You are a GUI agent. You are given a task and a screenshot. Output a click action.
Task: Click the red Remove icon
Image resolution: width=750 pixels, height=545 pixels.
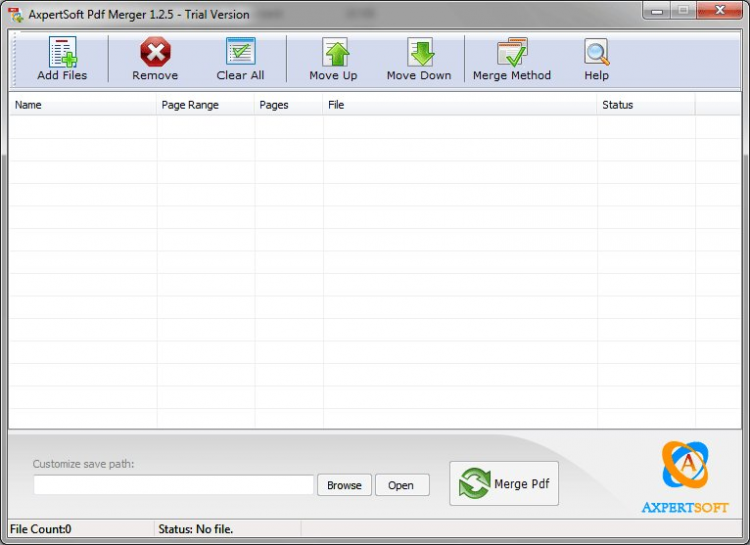(x=155, y=52)
